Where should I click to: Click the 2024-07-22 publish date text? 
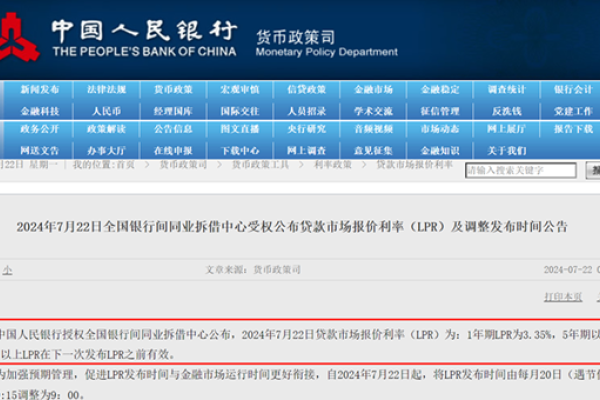(568, 270)
